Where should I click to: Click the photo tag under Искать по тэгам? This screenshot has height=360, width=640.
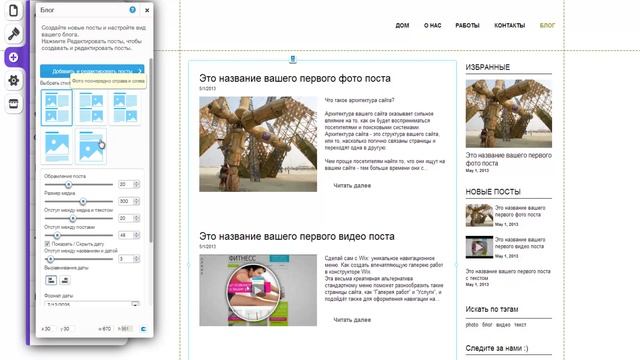pos(472,325)
